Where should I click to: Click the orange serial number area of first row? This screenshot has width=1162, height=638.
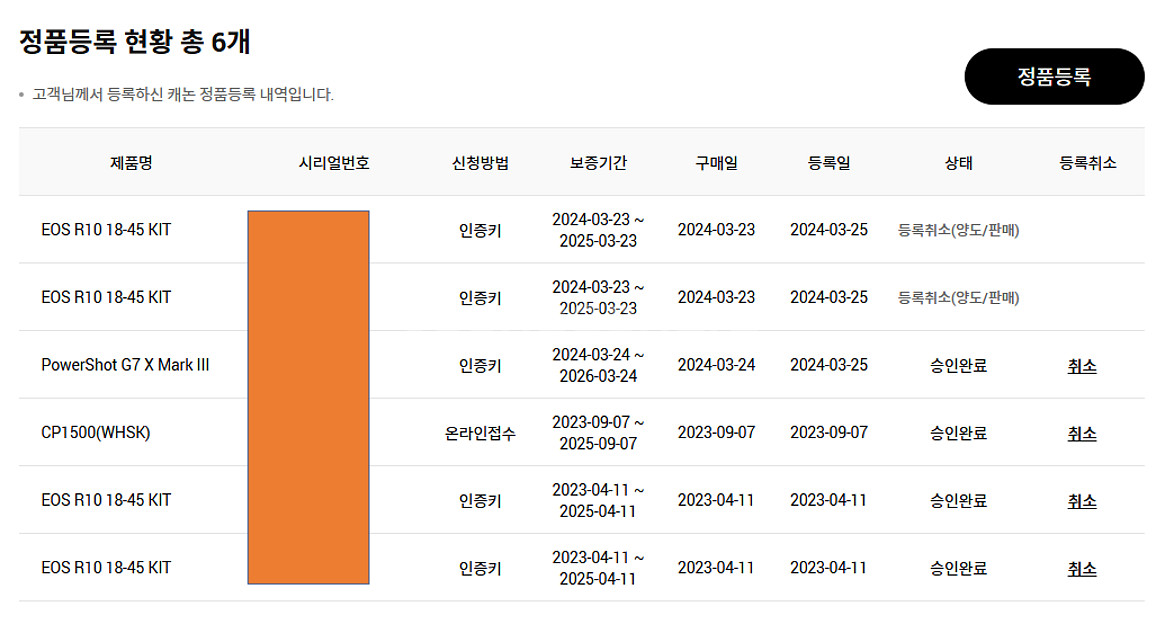pyautogui.click(x=306, y=230)
